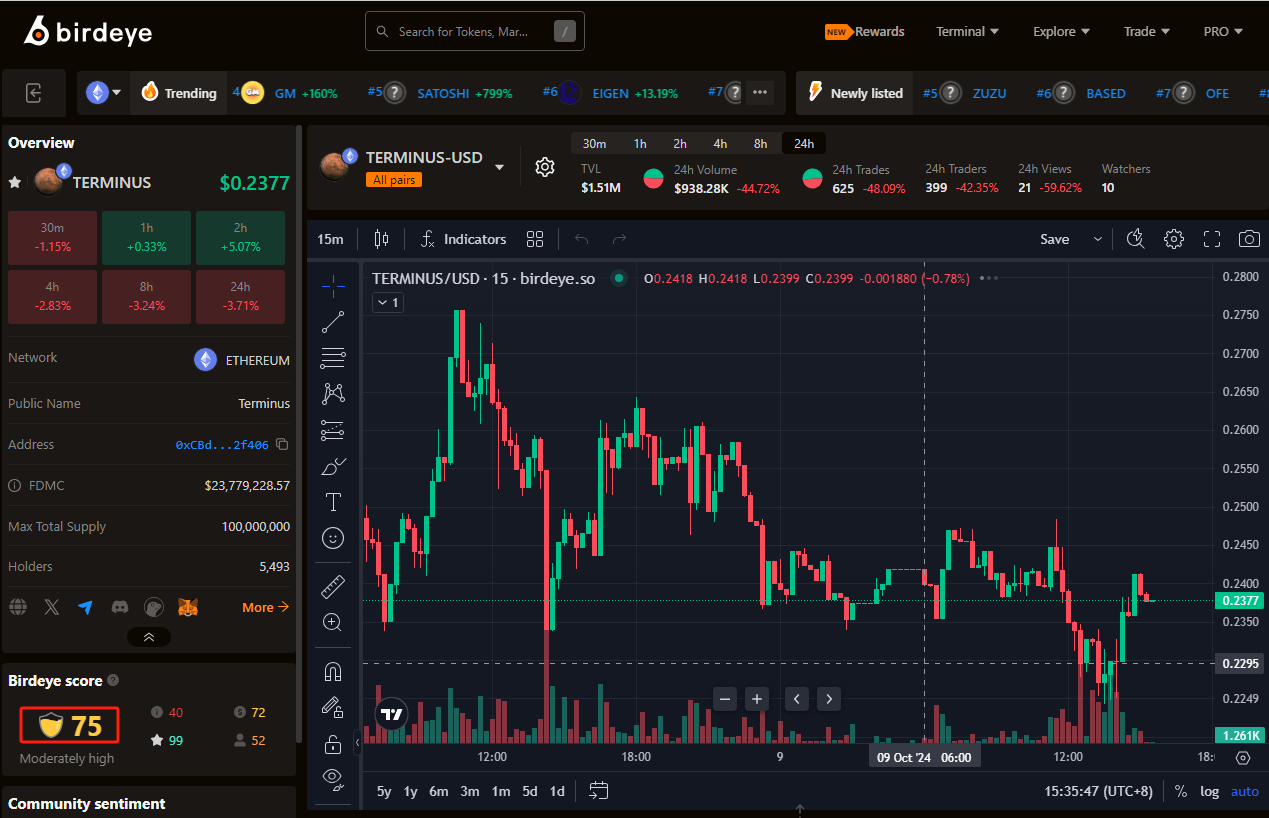Open the PRO dropdown menu
Screen dimensions: 1269x818
tap(1224, 32)
